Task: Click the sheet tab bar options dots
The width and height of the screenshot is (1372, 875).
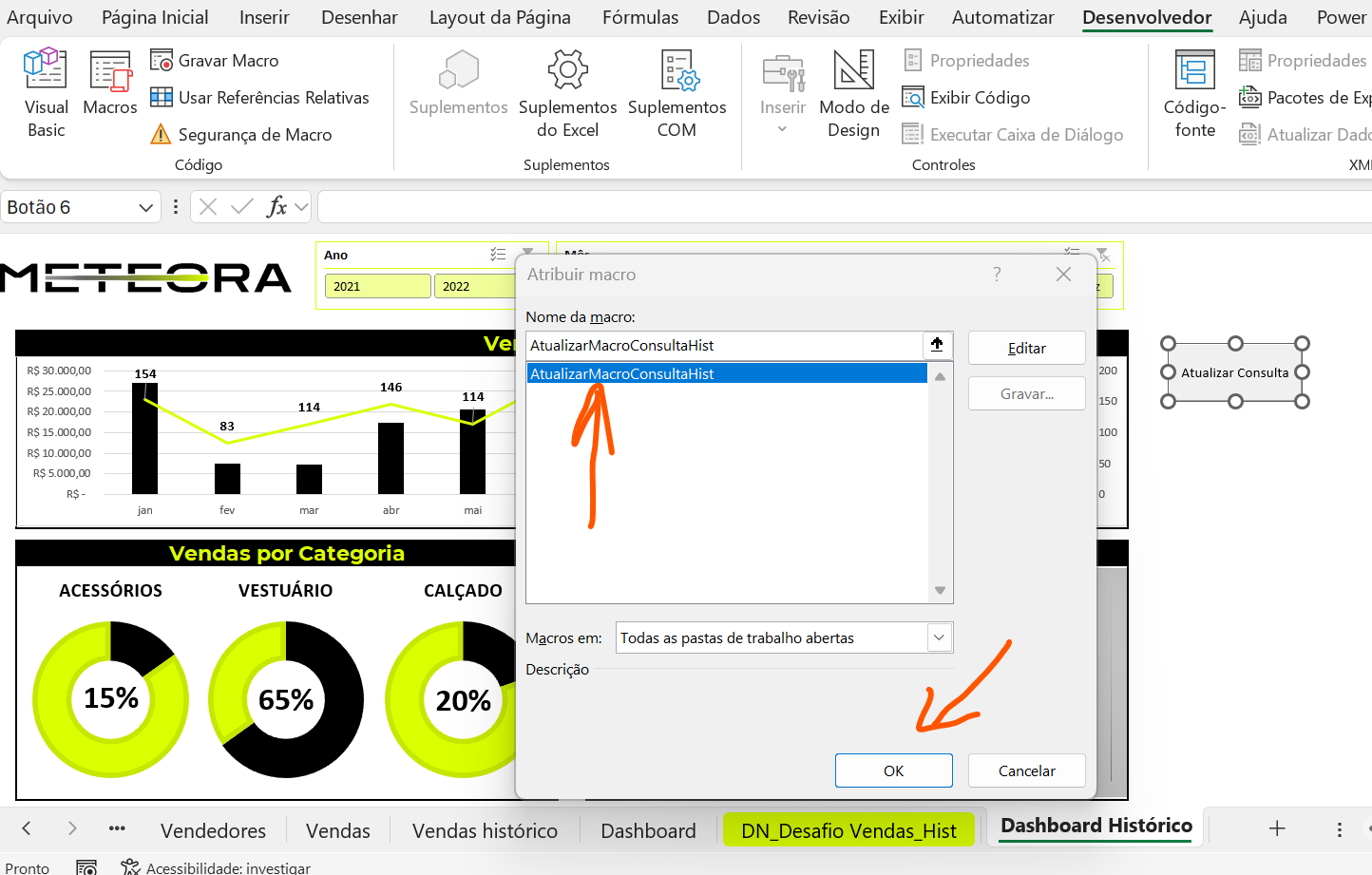Action: 1340,829
